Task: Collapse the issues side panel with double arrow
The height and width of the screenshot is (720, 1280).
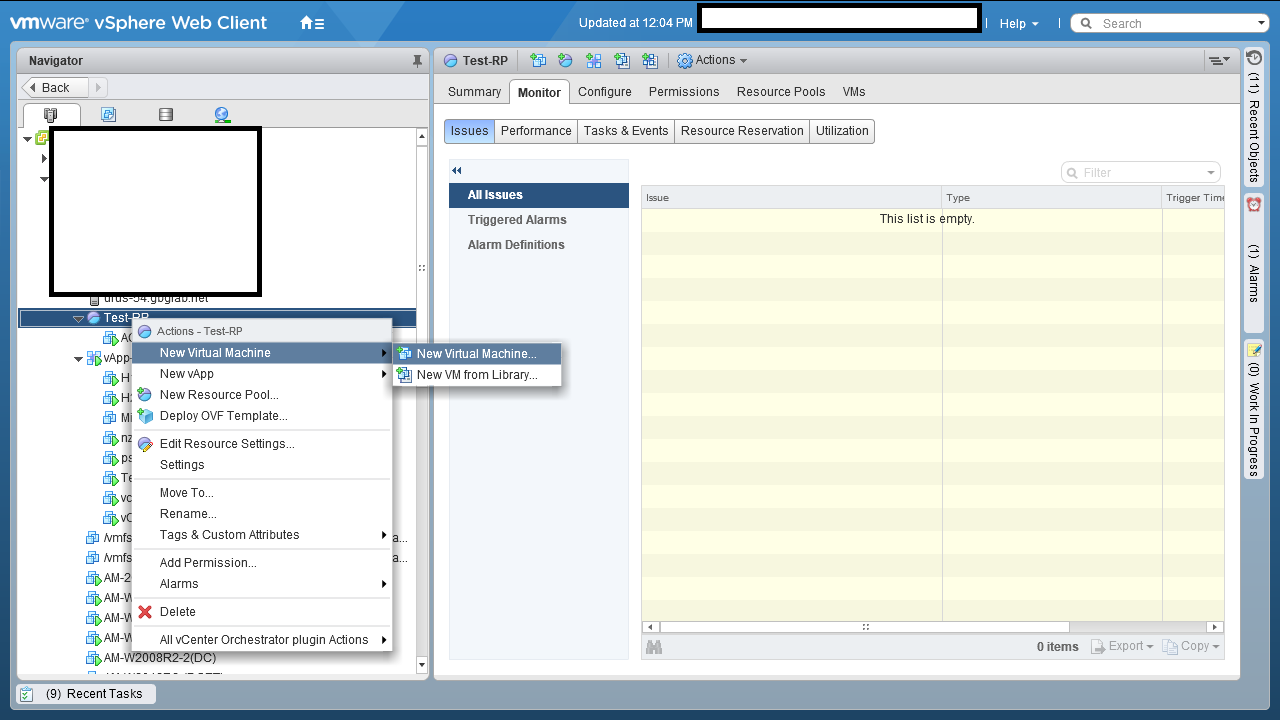Action: (457, 171)
